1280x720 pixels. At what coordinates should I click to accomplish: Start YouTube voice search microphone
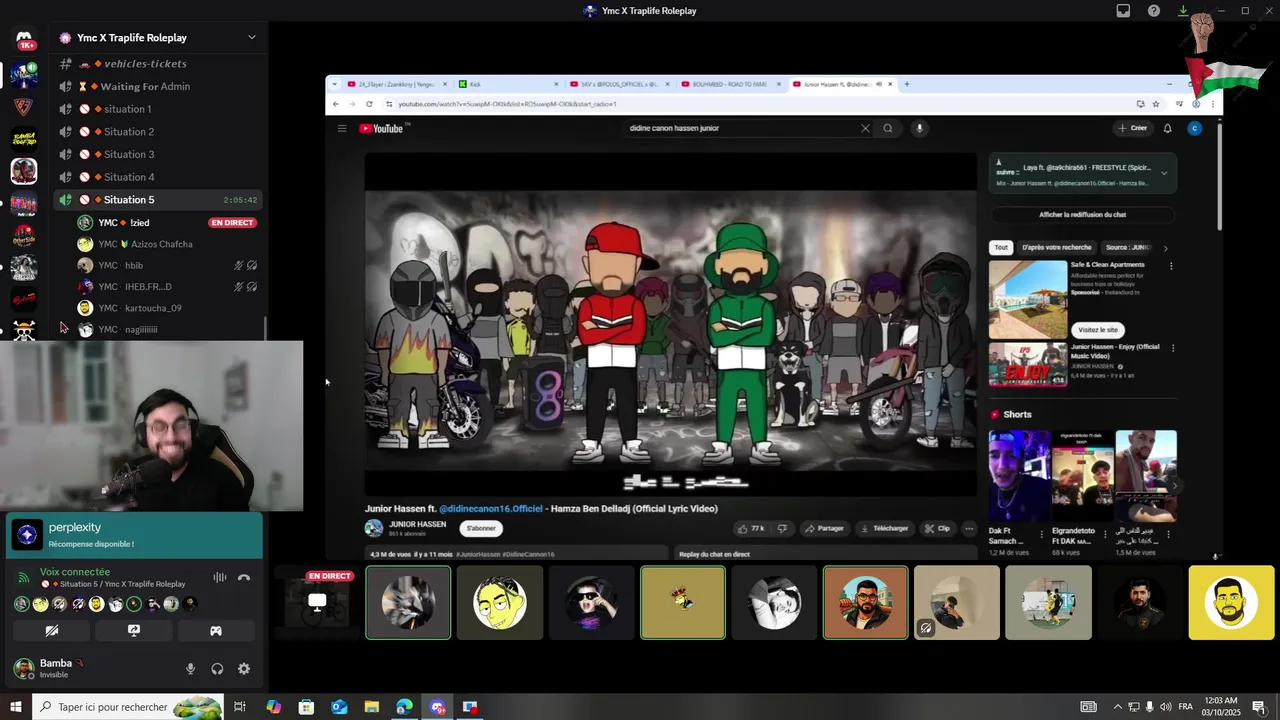(x=920, y=128)
